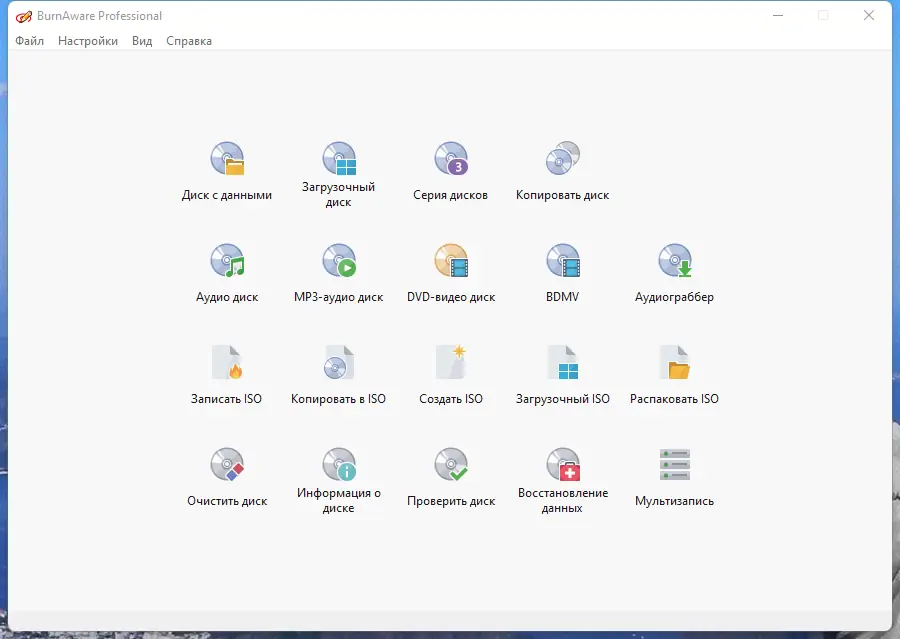The height and width of the screenshot is (639, 900).
Task: Select the Загрузочный ISO option
Action: click(x=563, y=374)
